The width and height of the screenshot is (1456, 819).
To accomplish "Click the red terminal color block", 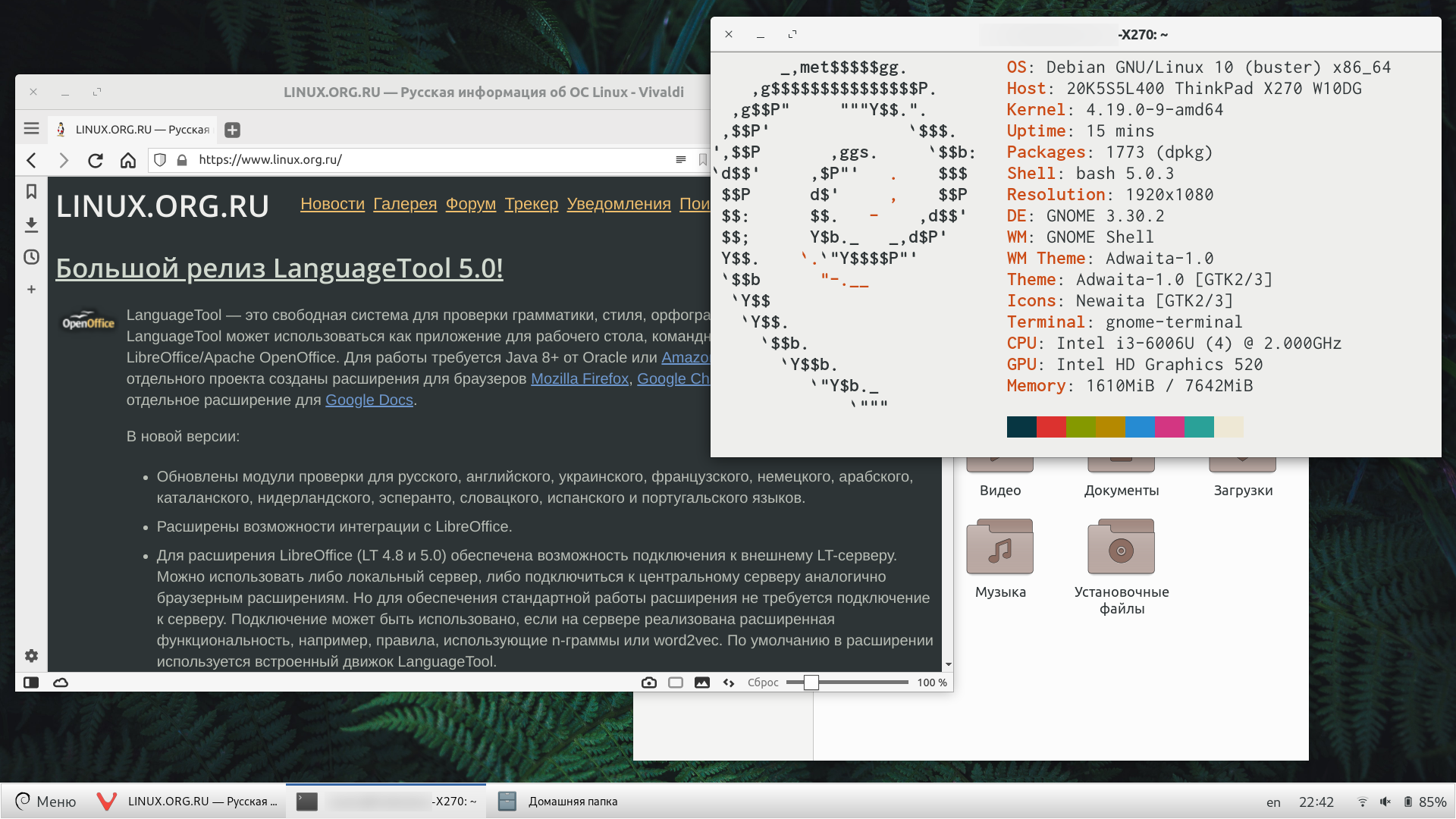I will 1051,427.
